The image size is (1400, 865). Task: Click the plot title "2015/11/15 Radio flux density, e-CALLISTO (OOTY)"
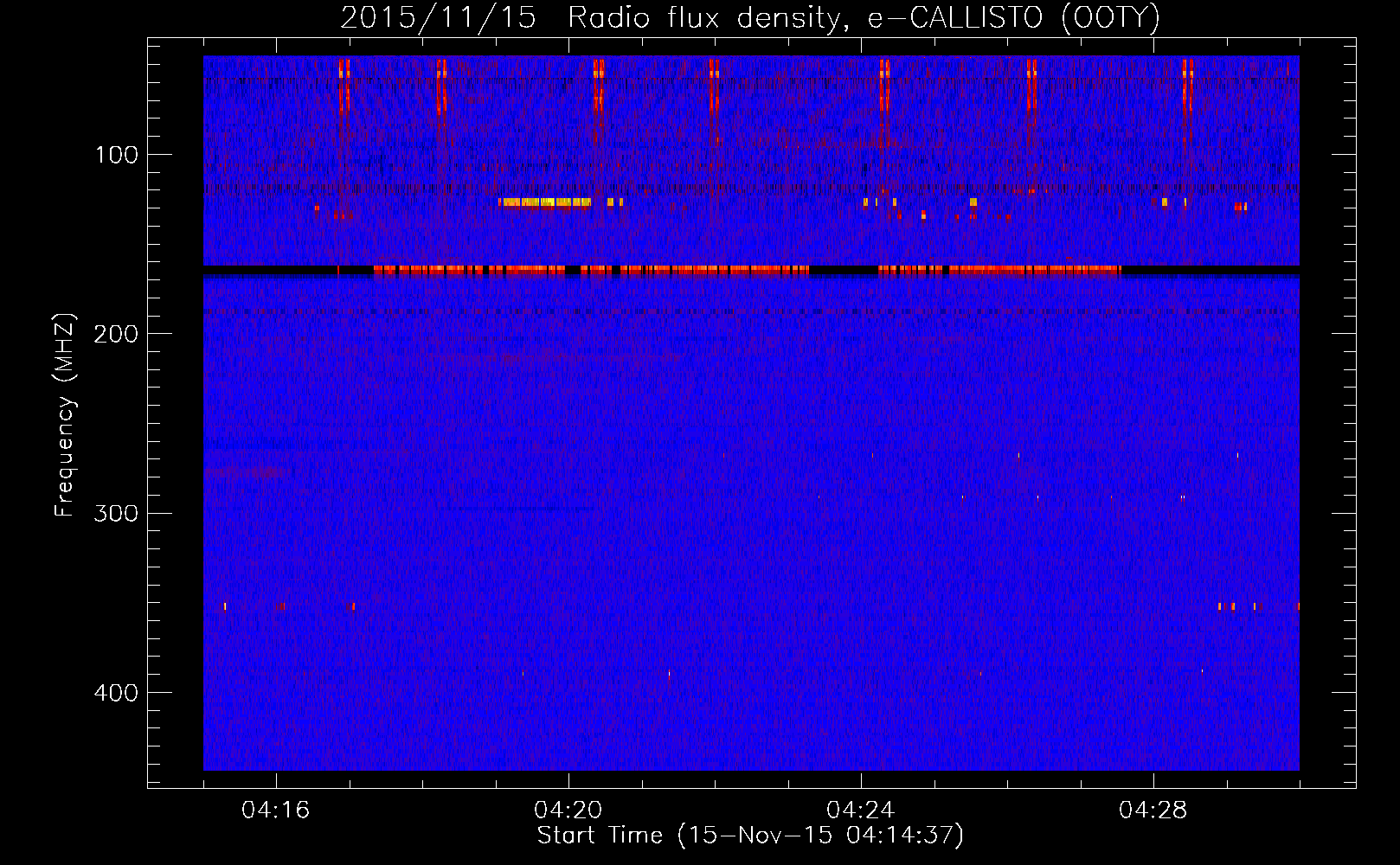coord(749,17)
